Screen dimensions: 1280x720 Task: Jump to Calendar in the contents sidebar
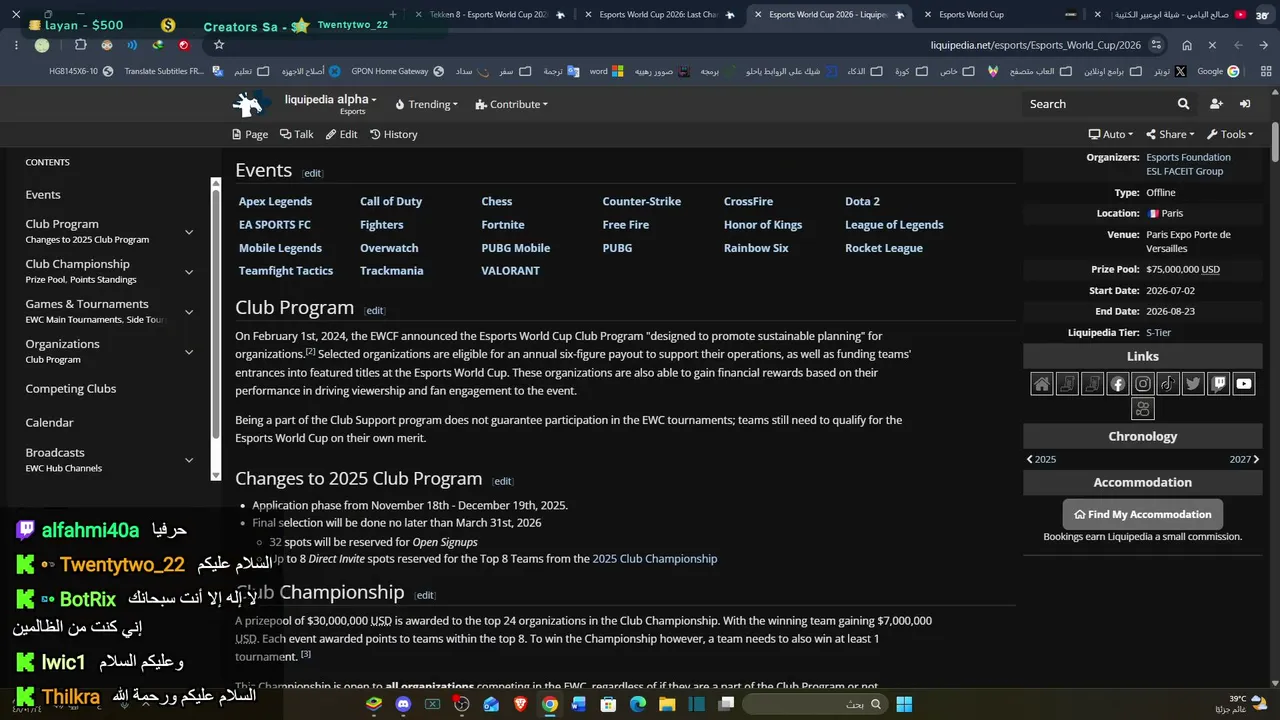tap(49, 423)
